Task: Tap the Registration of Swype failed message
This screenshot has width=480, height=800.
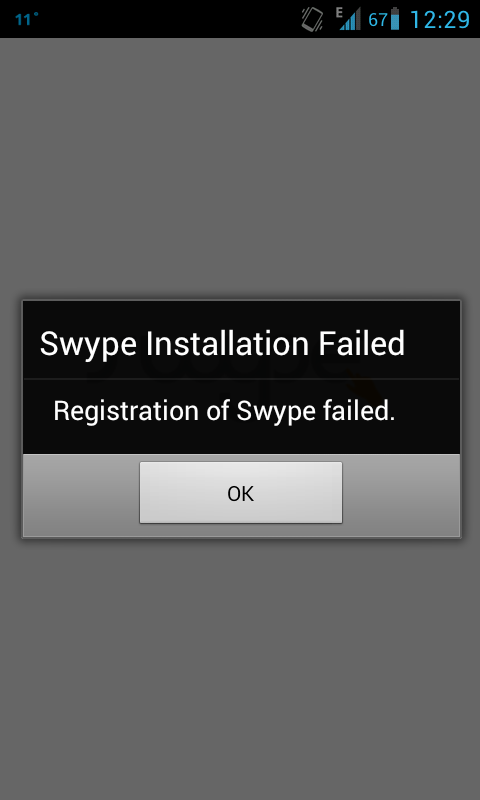Action: point(224,411)
